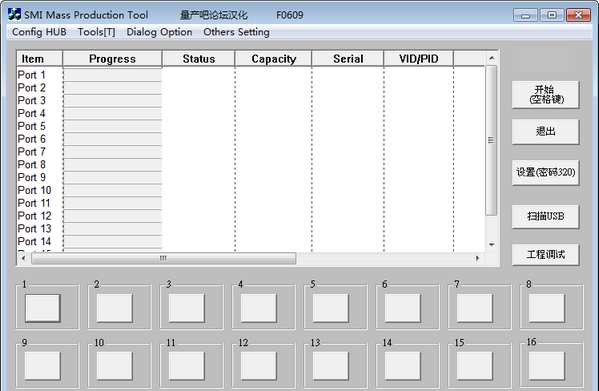Image resolution: width=599 pixels, height=391 pixels.
Task: Click the 扫描USB scan button
Action: pyautogui.click(x=546, y=217)
